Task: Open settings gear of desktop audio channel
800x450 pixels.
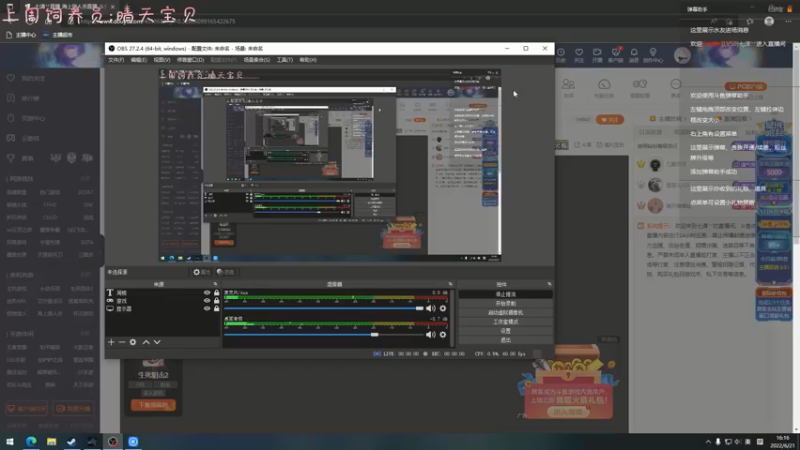Action: point(443,334)
